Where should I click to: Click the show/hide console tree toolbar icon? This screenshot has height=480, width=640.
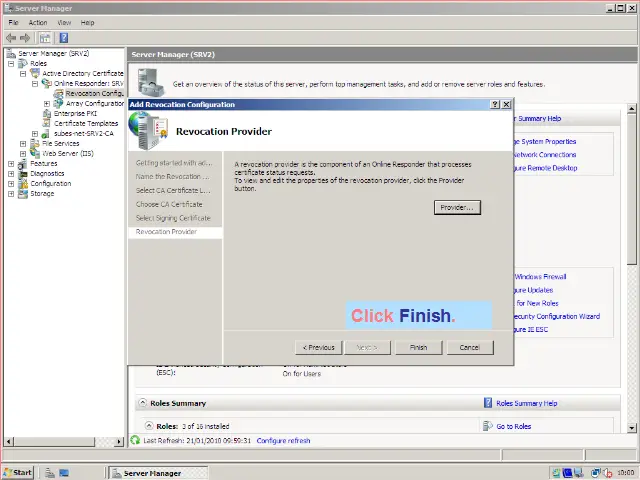[45, 38]
